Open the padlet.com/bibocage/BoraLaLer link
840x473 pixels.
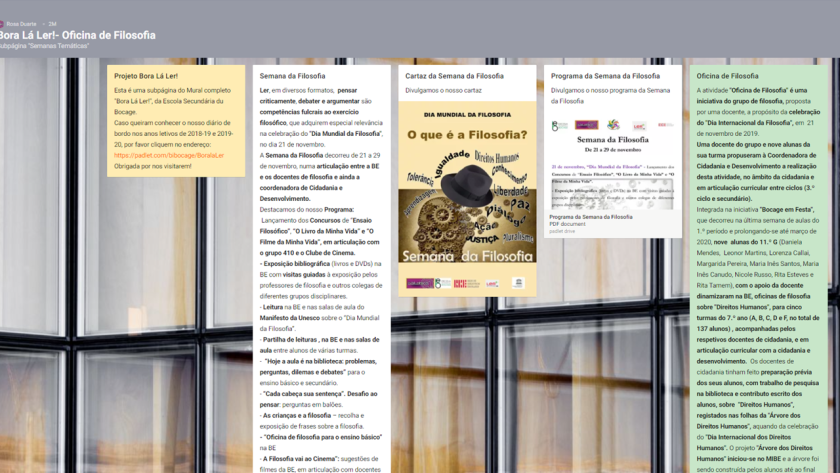coord(168,155)
